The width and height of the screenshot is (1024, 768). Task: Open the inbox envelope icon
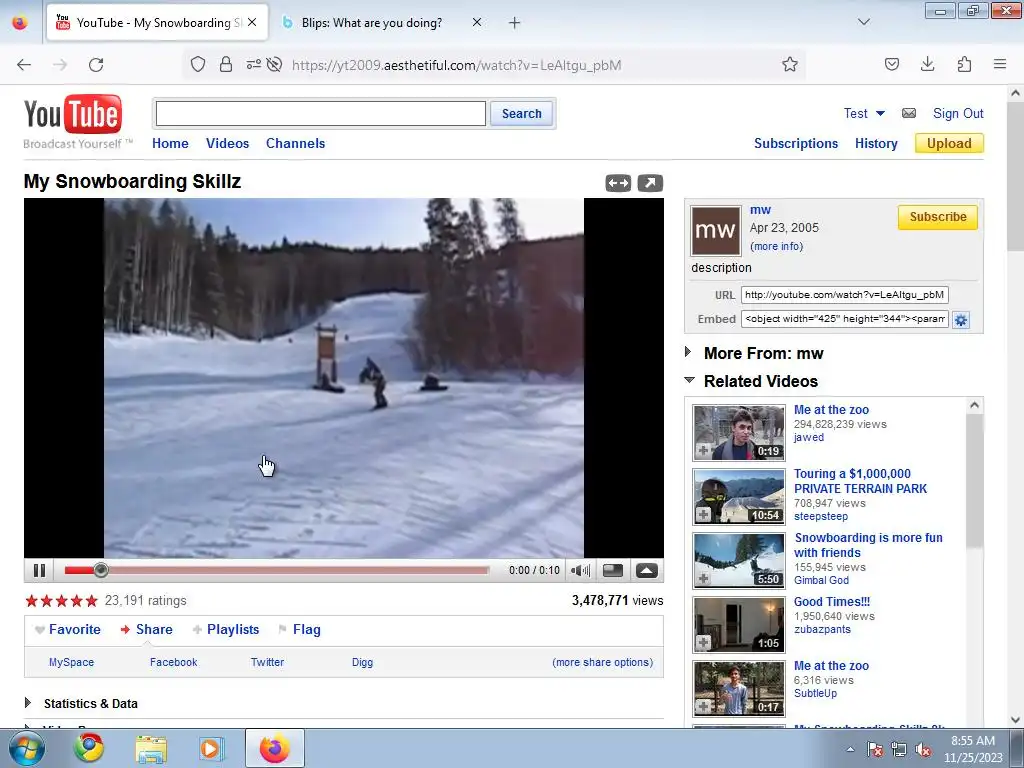(x=909, y=113)
